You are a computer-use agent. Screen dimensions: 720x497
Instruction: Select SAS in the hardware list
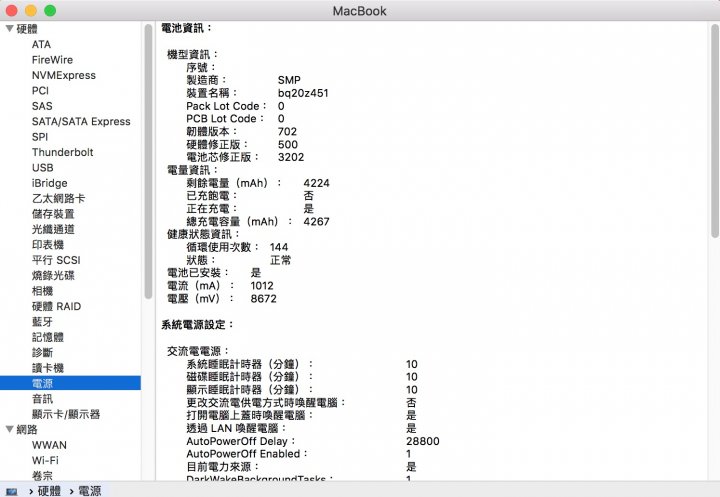[42, 106]
